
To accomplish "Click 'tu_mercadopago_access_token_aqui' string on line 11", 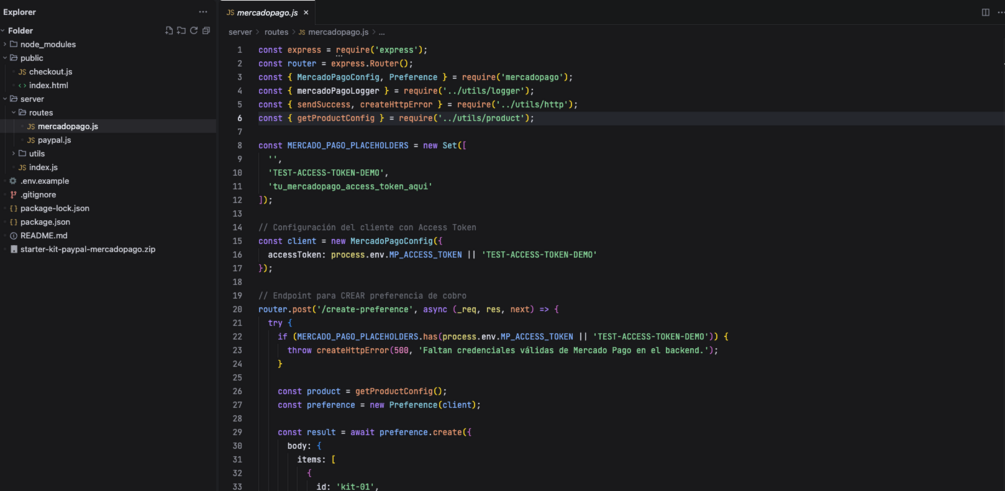I will point(350,187).
